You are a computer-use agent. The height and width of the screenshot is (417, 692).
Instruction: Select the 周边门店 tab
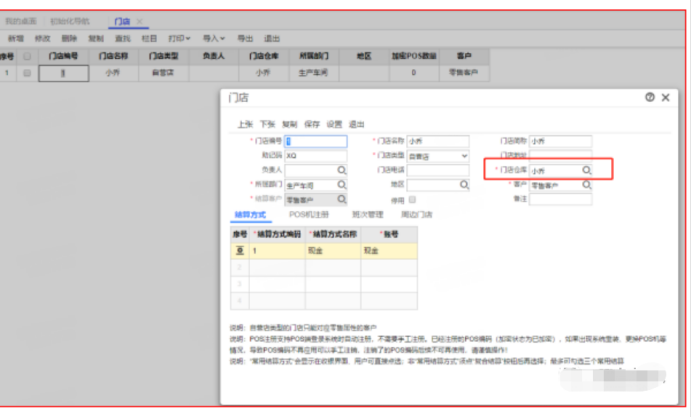point(417,214)
